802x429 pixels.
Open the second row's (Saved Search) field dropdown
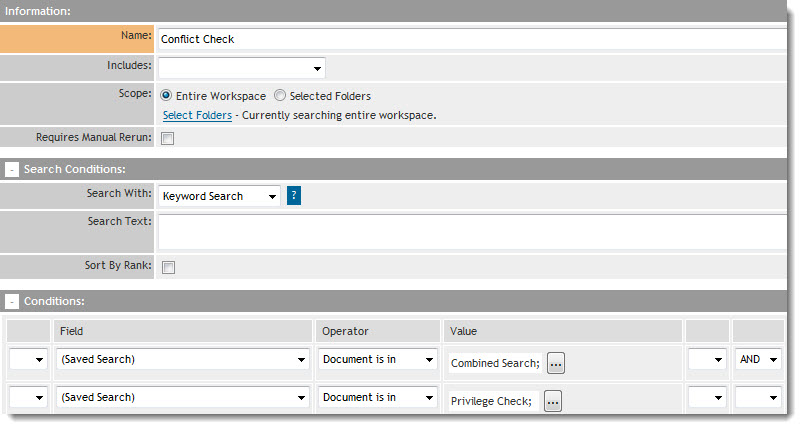pyautogui.click(x=182, y=398)
